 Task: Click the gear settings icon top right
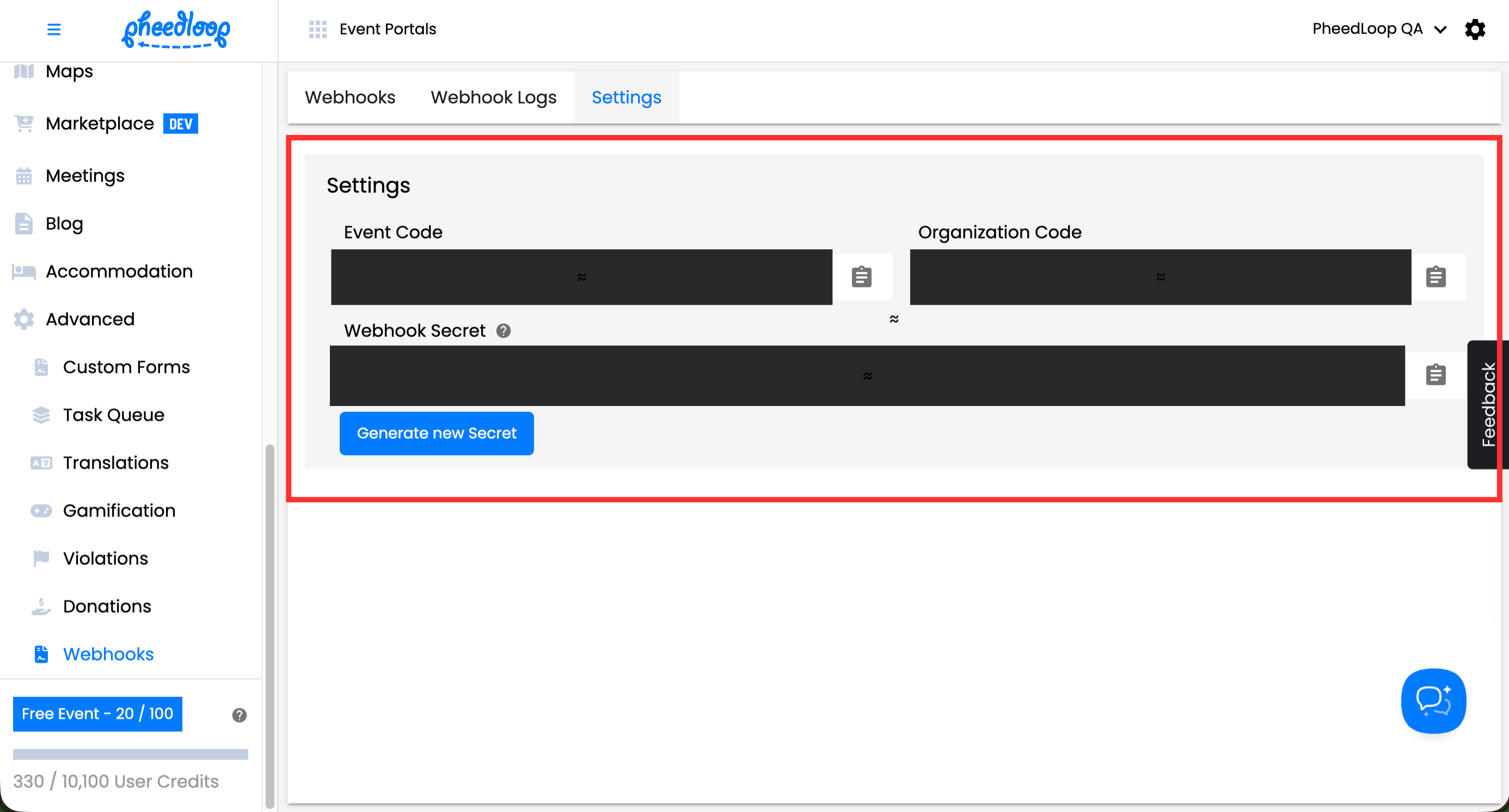1475,29
